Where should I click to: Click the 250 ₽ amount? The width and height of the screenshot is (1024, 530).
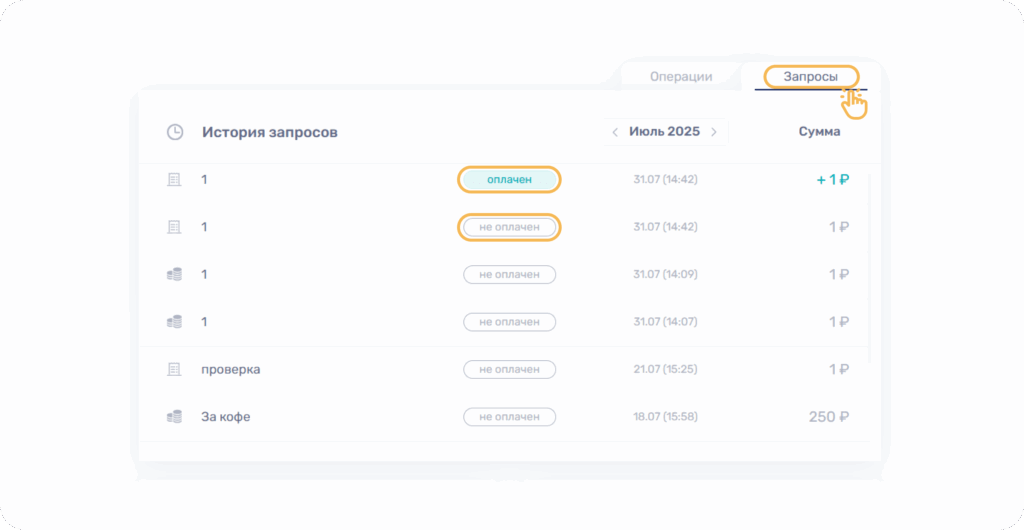(829, 416)
